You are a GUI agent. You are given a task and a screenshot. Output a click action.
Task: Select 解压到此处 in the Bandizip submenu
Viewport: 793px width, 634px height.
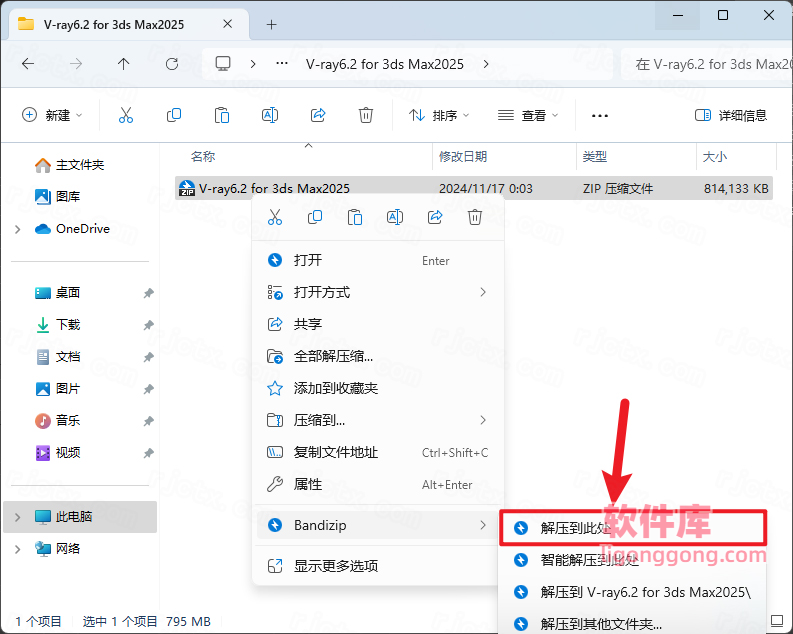[x=633, y=528]
